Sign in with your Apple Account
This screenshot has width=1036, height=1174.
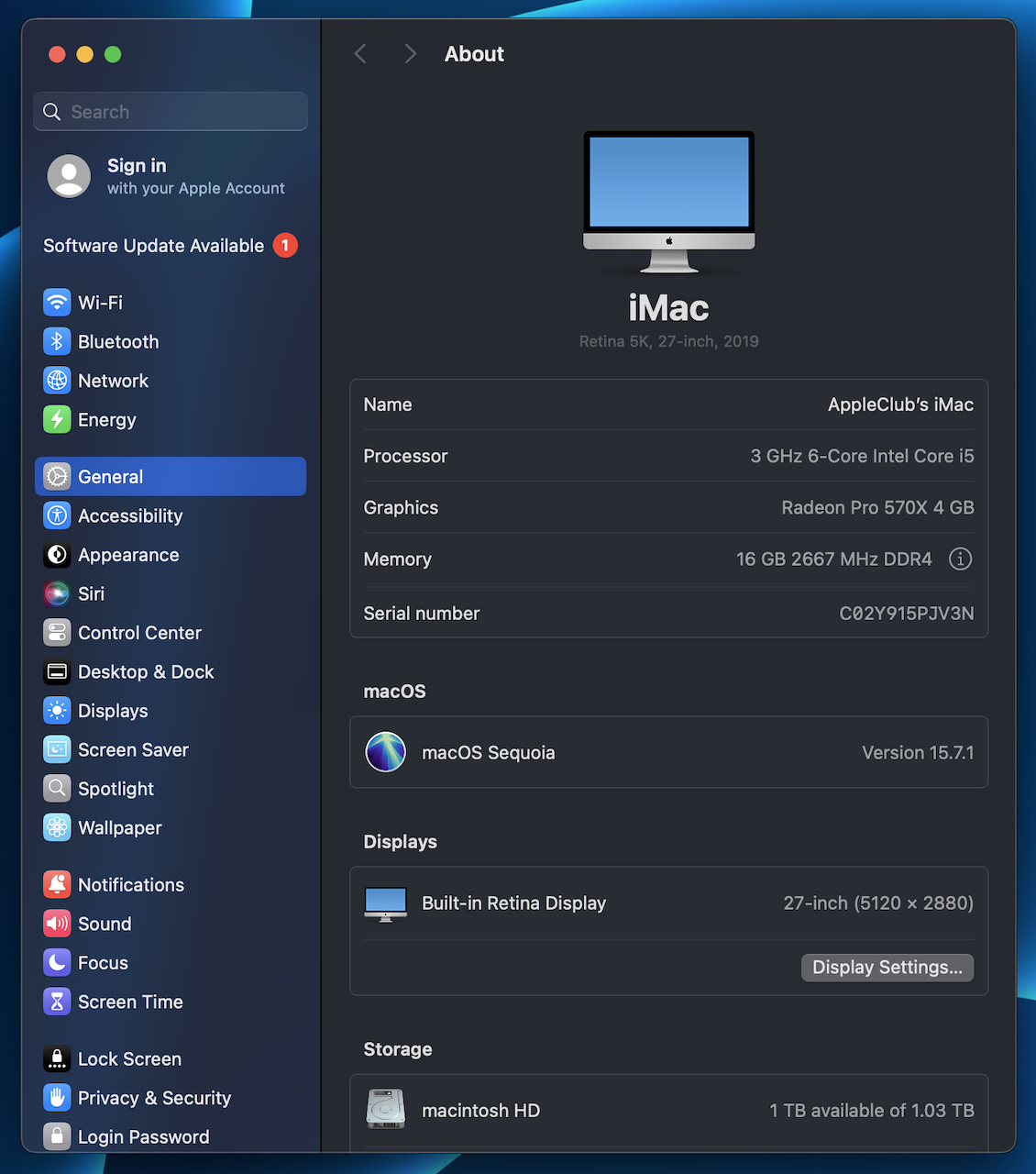coord(170,176)
